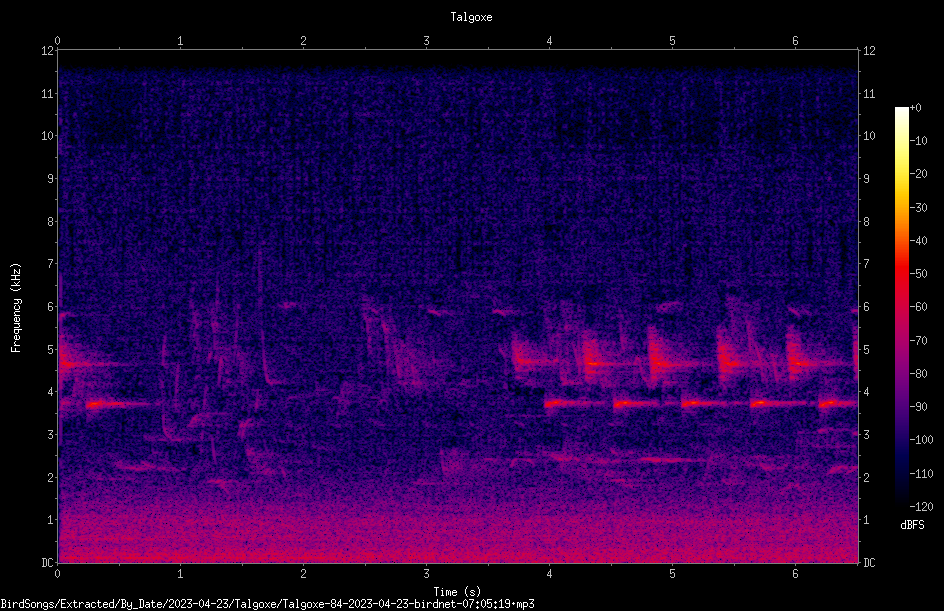Click the file path text at bottom
This screenshot has height=611, width=944.
(x=267, y=604)
